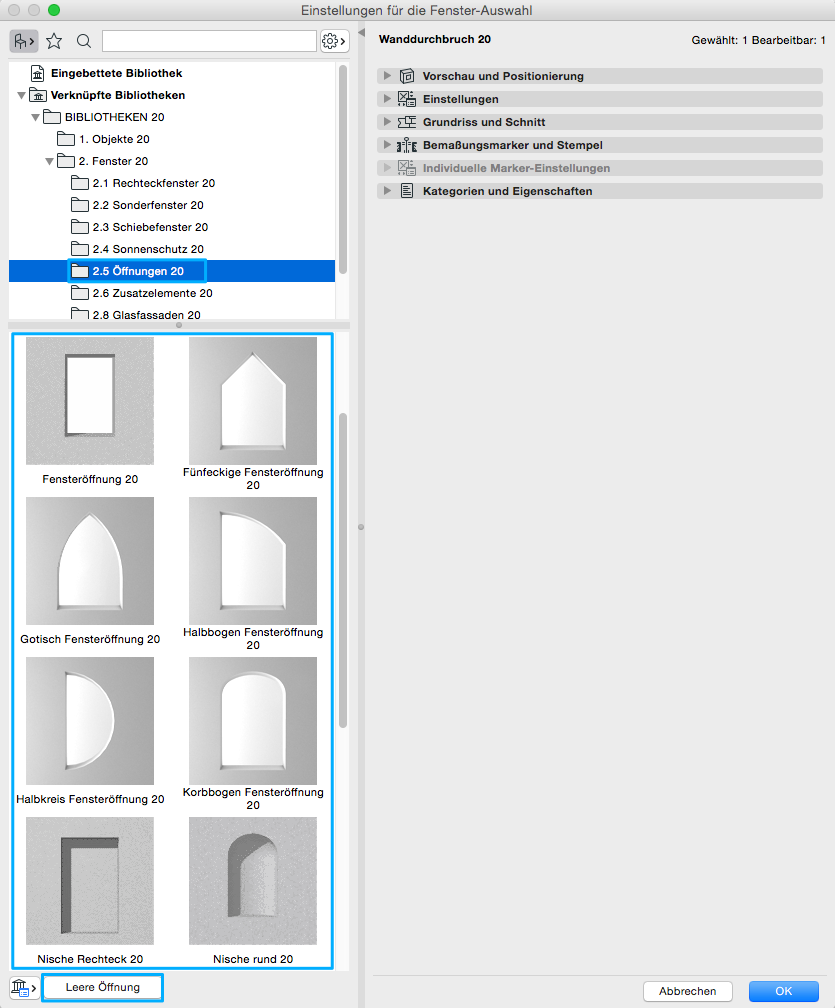The image size is (835, 1008).
Task: Open favorites with the star icon
Action: [54, 41]
